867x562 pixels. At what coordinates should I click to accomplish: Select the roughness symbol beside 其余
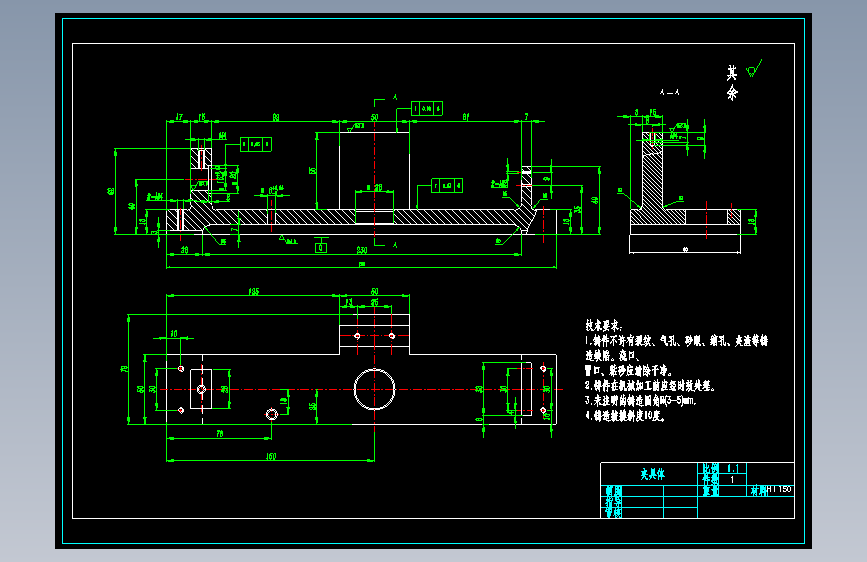click(x=754, y=69)
